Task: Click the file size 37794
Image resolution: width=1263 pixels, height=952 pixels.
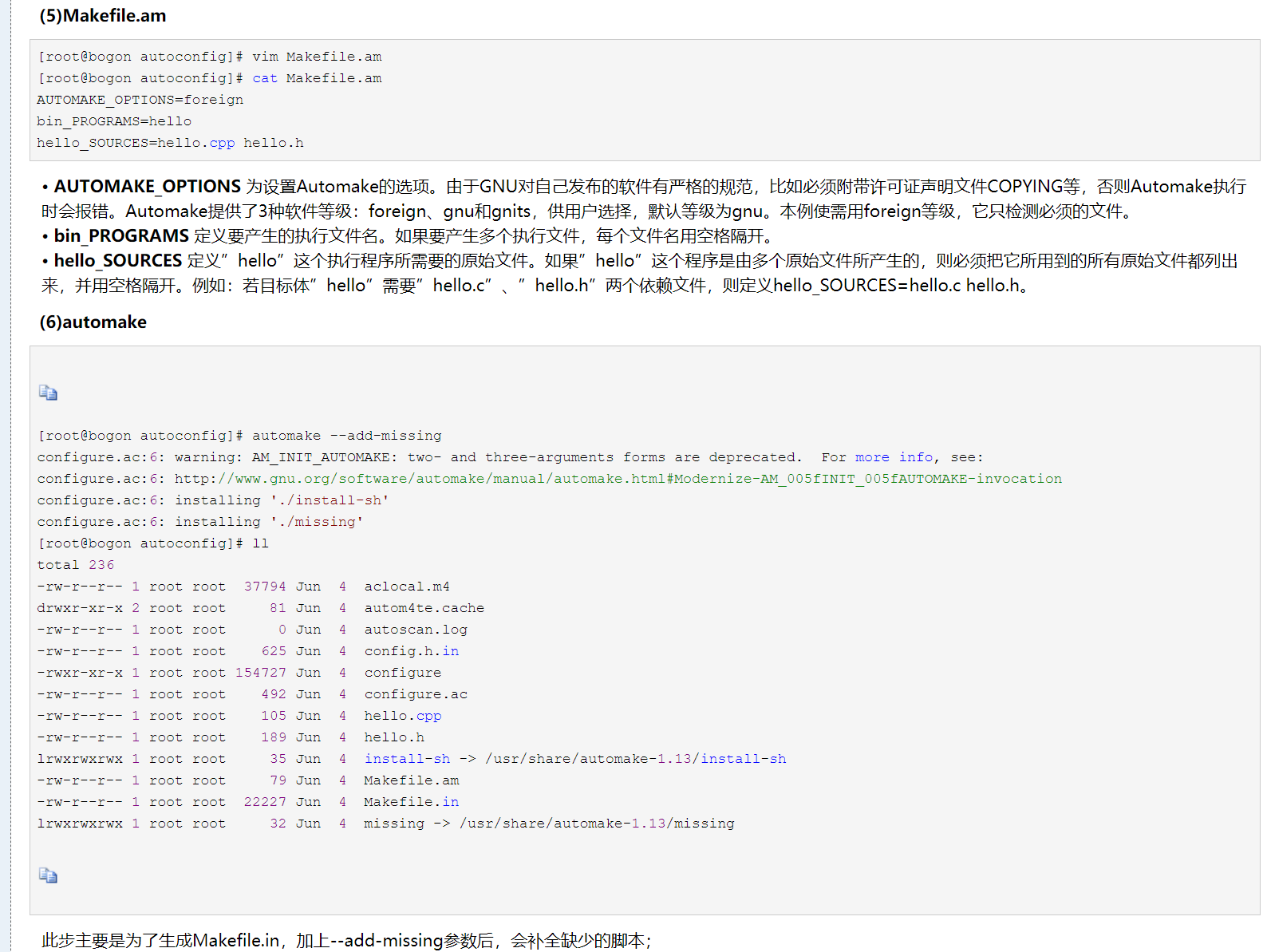Action: [x=265, y=587]
